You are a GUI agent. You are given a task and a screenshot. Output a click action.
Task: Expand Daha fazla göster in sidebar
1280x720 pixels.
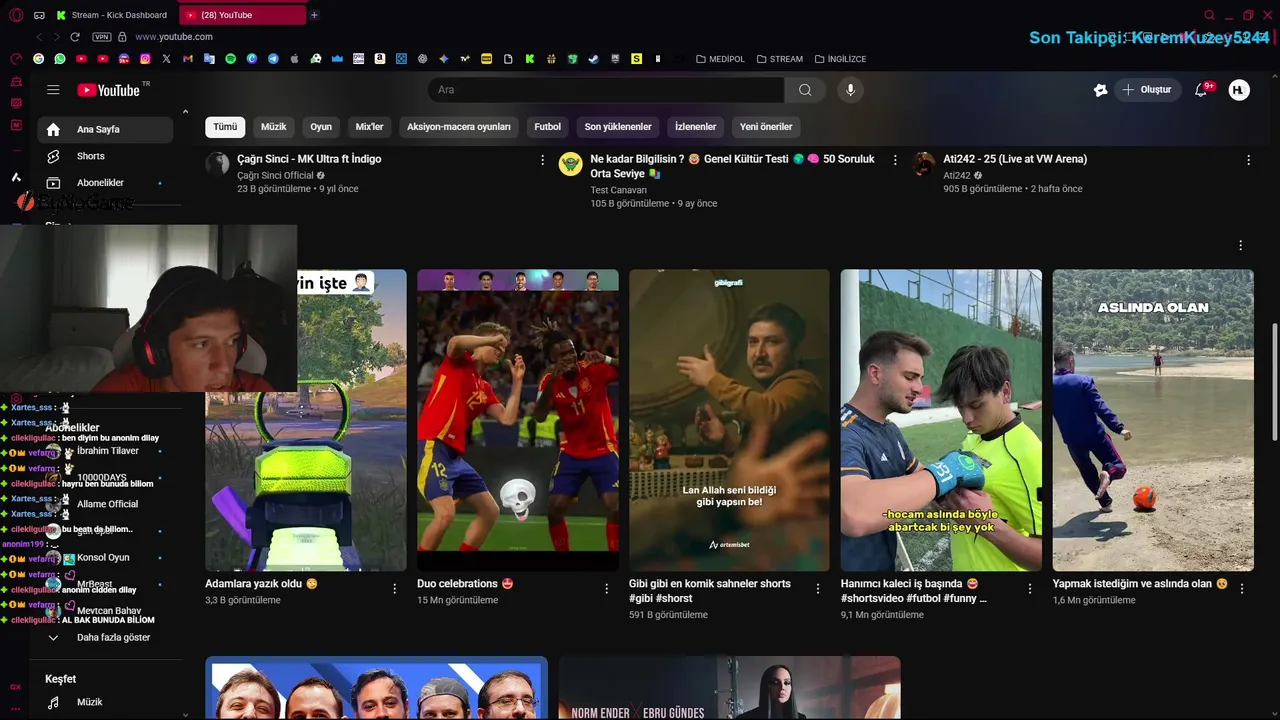pyautogui.click(x=105, y=637)
